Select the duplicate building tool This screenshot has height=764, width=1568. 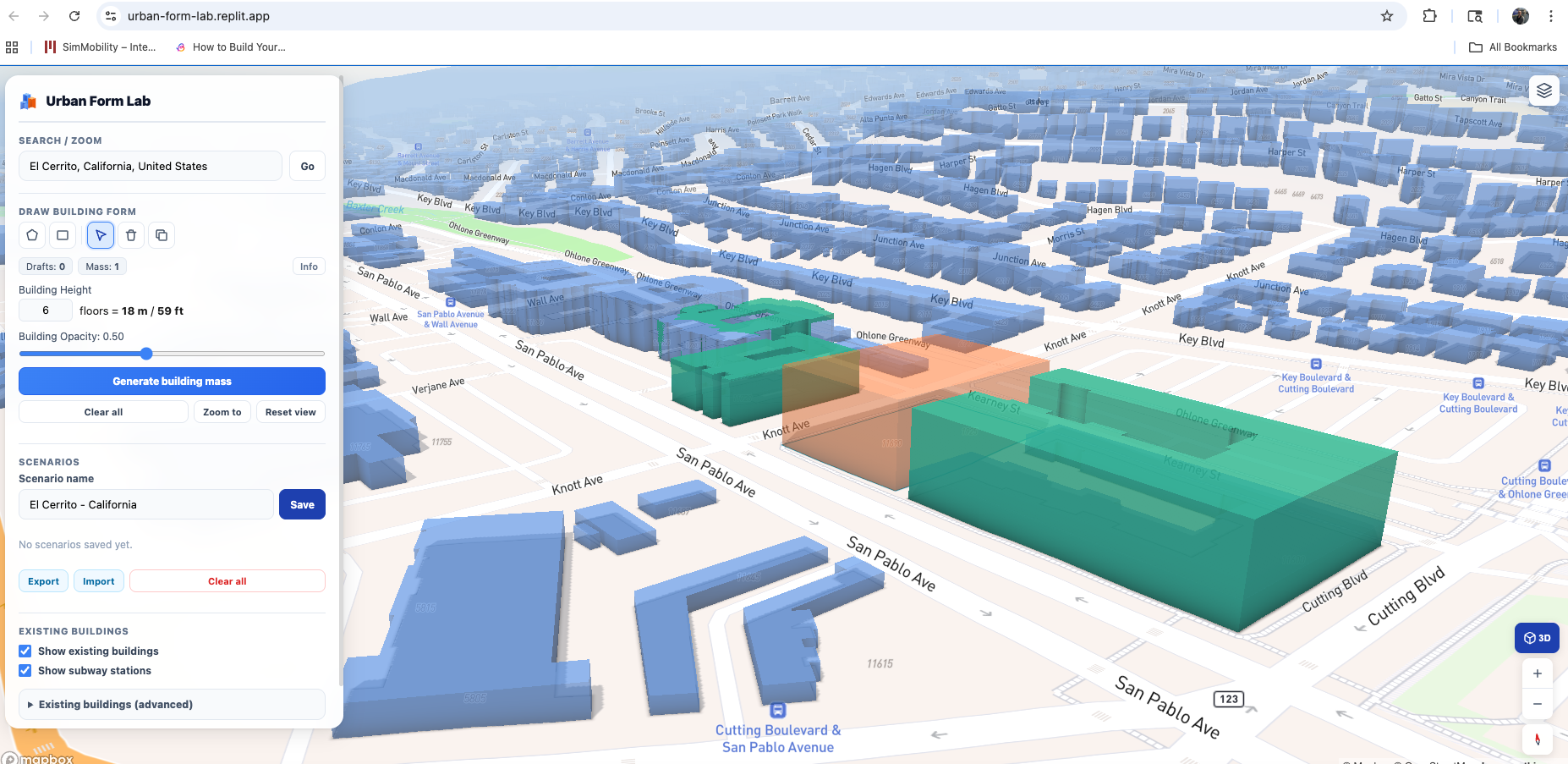pos(162,235)
